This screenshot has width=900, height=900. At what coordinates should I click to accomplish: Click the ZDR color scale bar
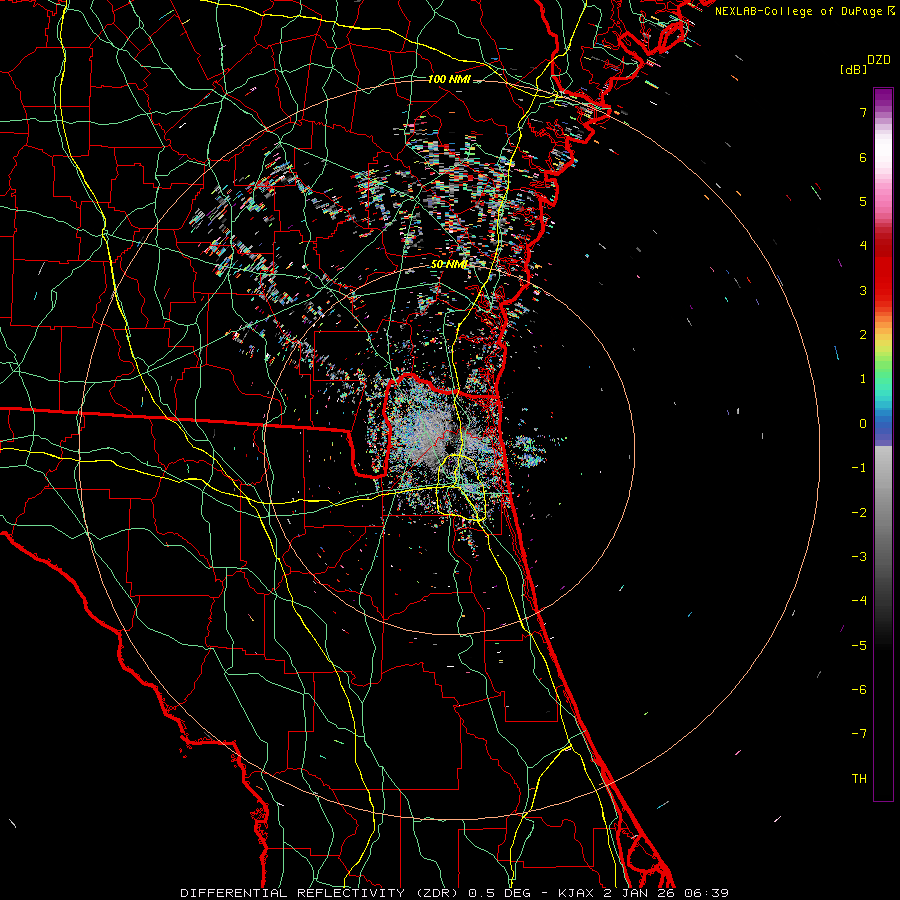[x=883, y=444]
